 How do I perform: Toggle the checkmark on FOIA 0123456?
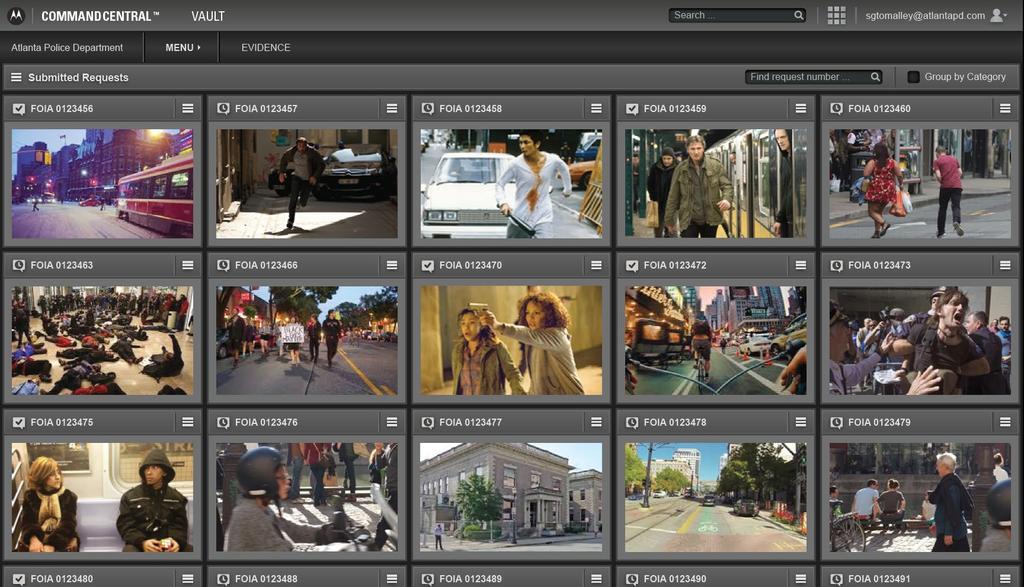(19, 108)
